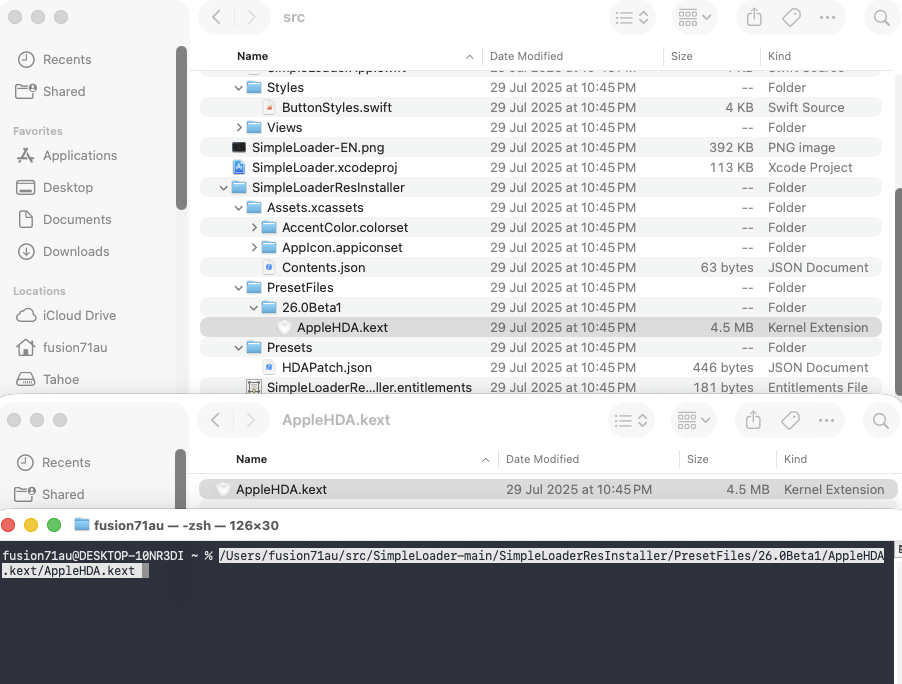Open group-by dropdown in AppleHDA.kext window
The width and height of the screenshot is (902, 684).
click(x=693, y=421)
